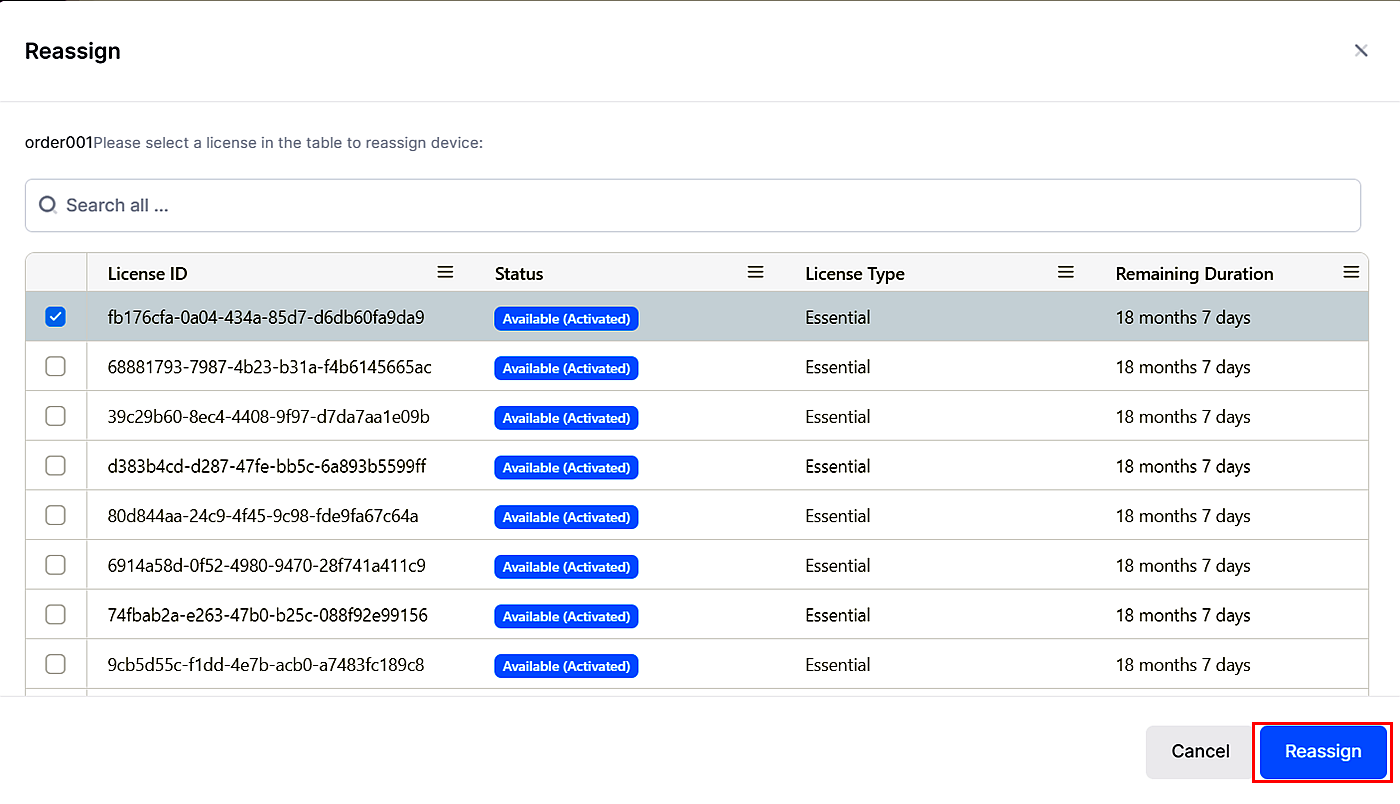Click Available (Activated) badge in 74fbab2a row
This screenshot has height=804, width=1400.
(566, 616)
